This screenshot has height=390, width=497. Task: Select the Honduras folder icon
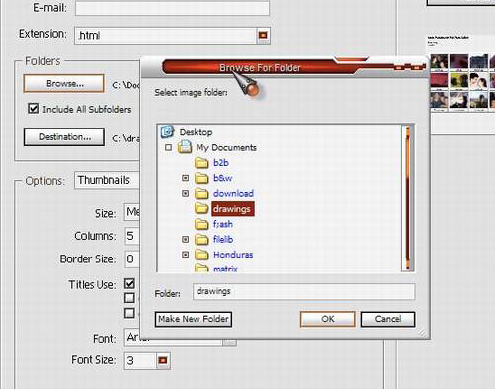click(x=202, y=255)
